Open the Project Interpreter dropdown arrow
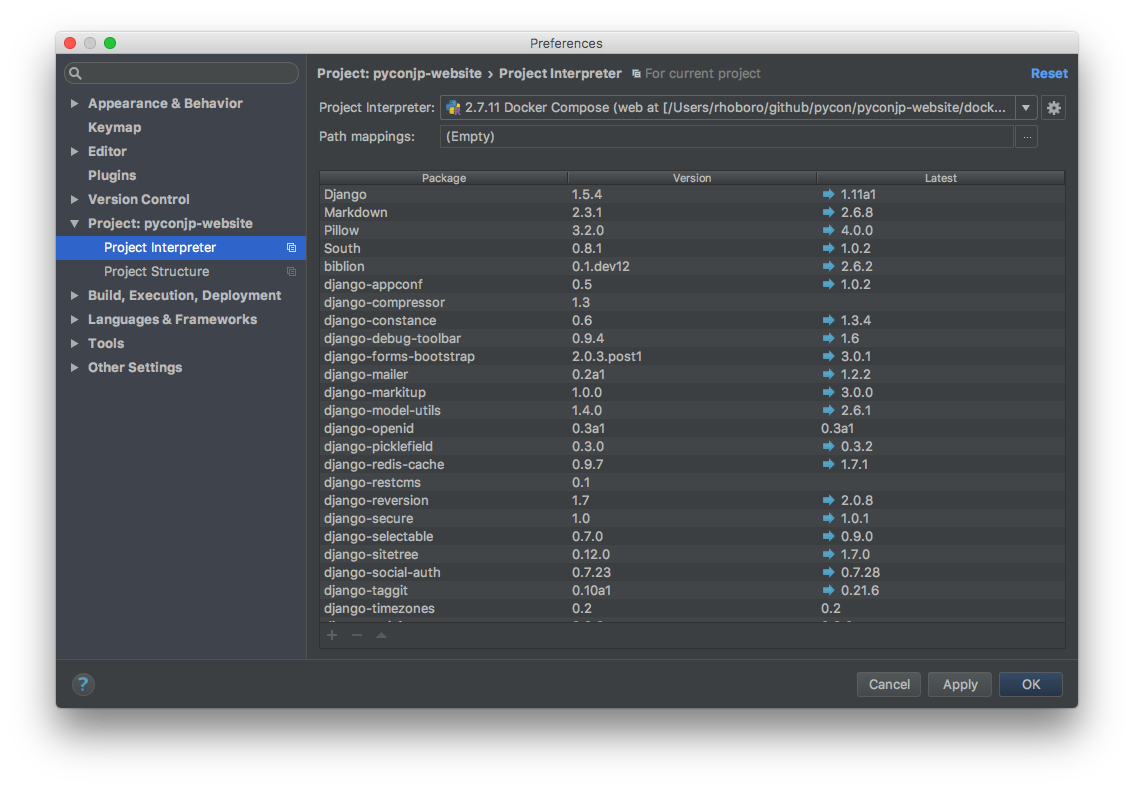Image resolution: width=1134 pixels, height=788 pixels. 1026,108
